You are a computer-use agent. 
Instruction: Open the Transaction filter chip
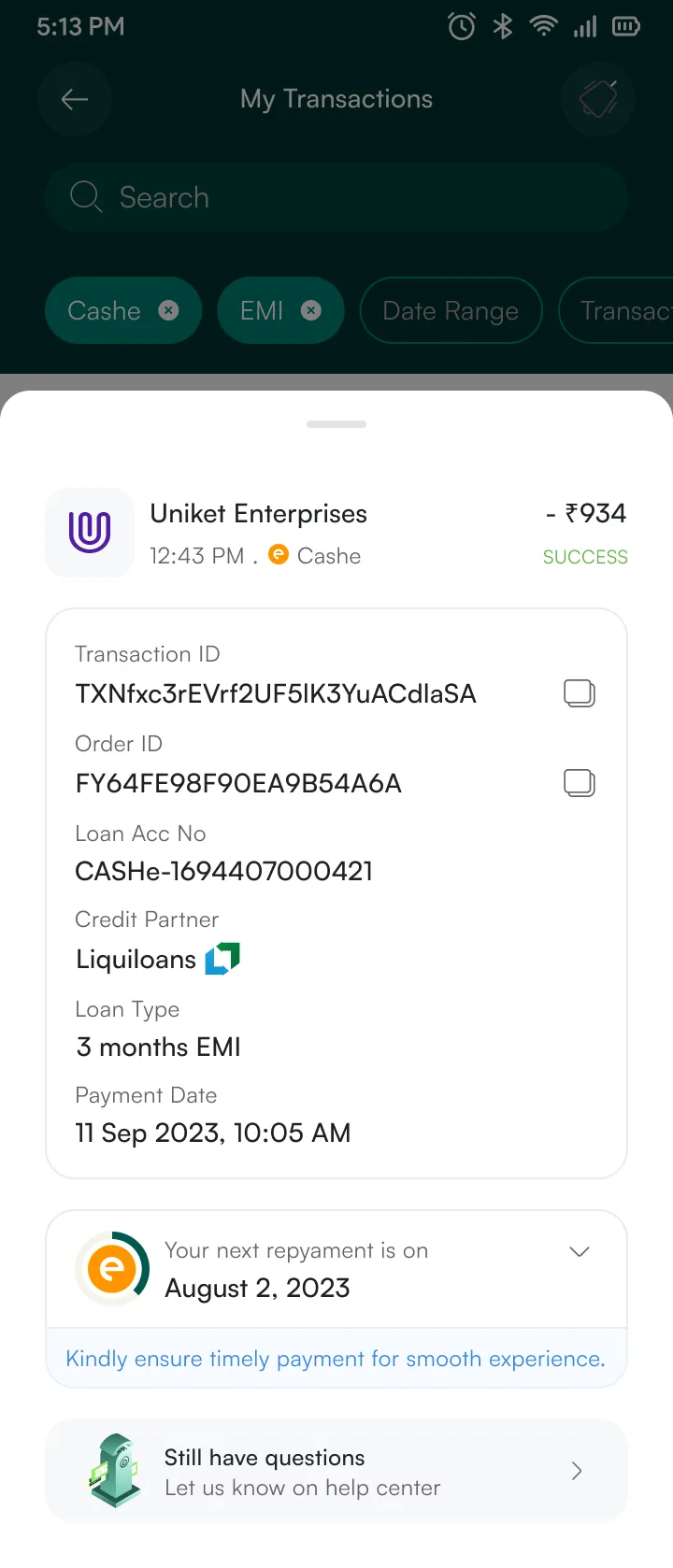pos(616,310)
